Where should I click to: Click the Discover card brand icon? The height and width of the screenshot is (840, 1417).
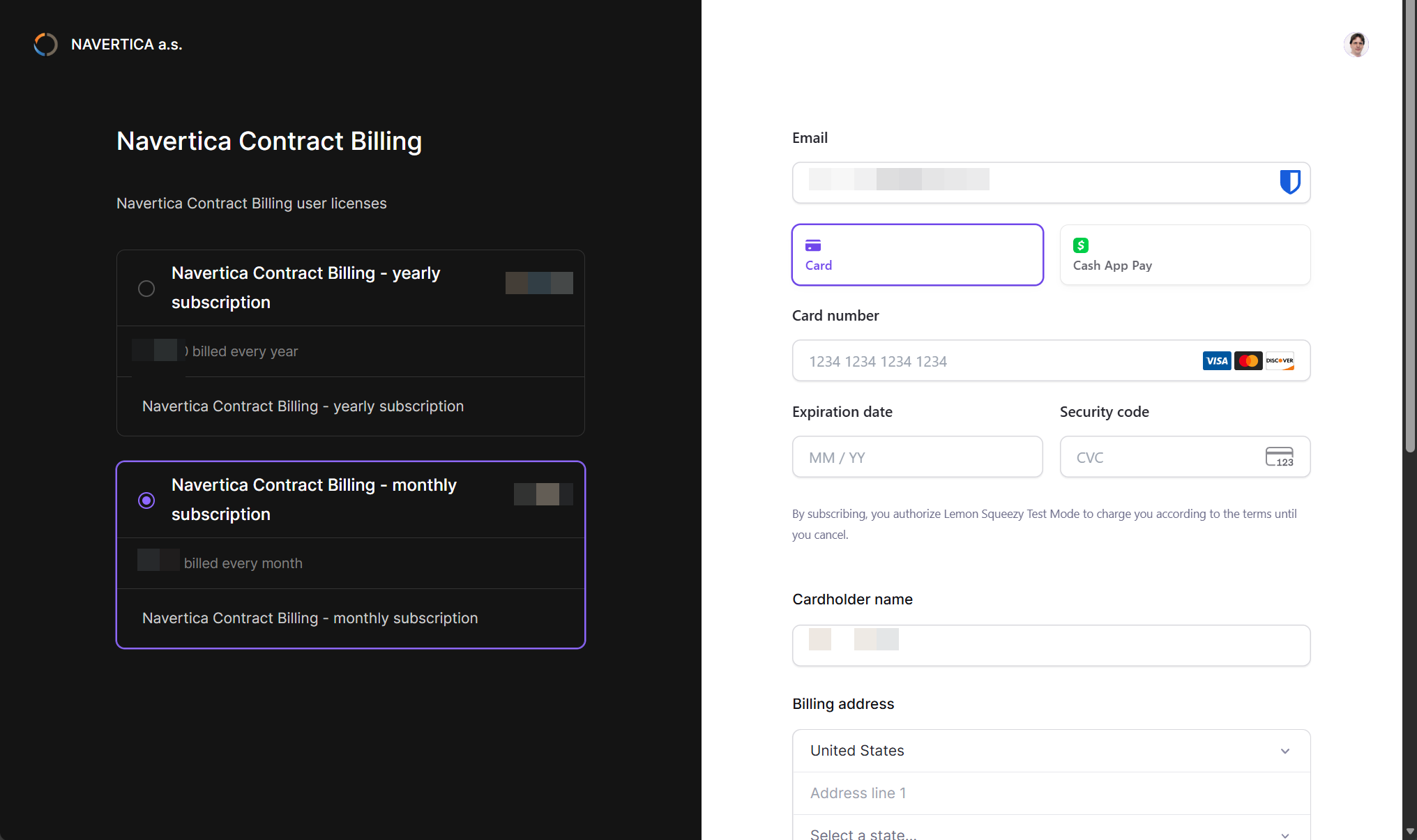tap(1280, 360)
